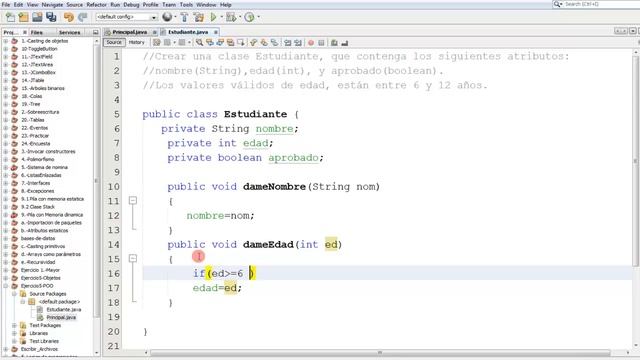This screenshot has height=360, width=640.
Task: Switch to the Services panel tab
Action: click(69, 32)
